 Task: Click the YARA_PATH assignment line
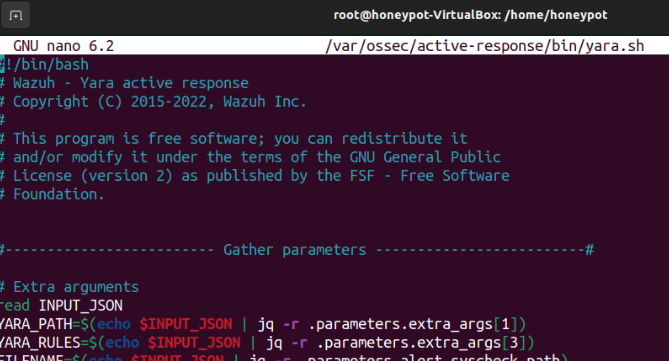coord(263,324)
